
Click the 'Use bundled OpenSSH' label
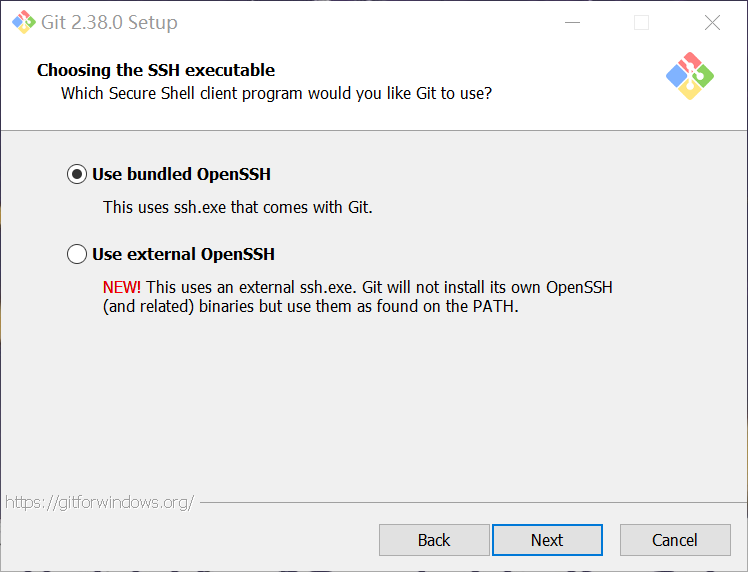(181, 174)
